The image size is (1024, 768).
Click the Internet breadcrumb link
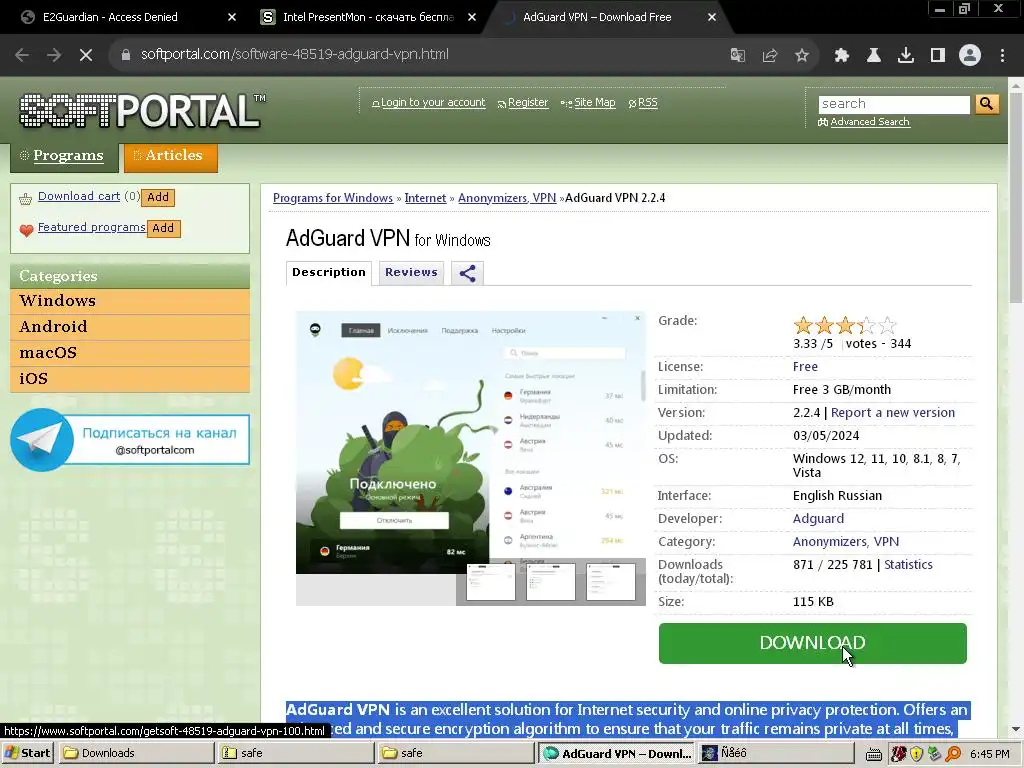click(425, 198)
